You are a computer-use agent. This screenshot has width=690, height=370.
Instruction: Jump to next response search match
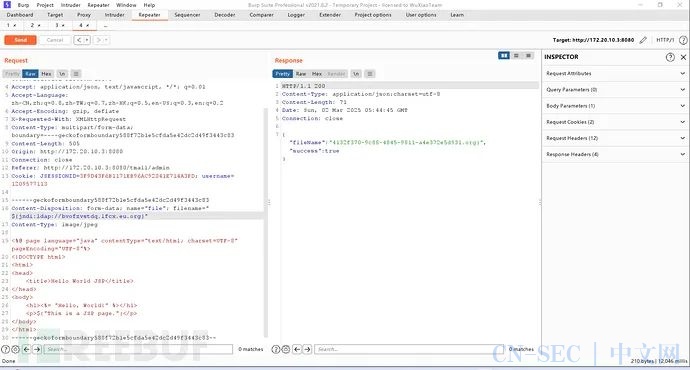pyautogui.click(x=307, y=349)
